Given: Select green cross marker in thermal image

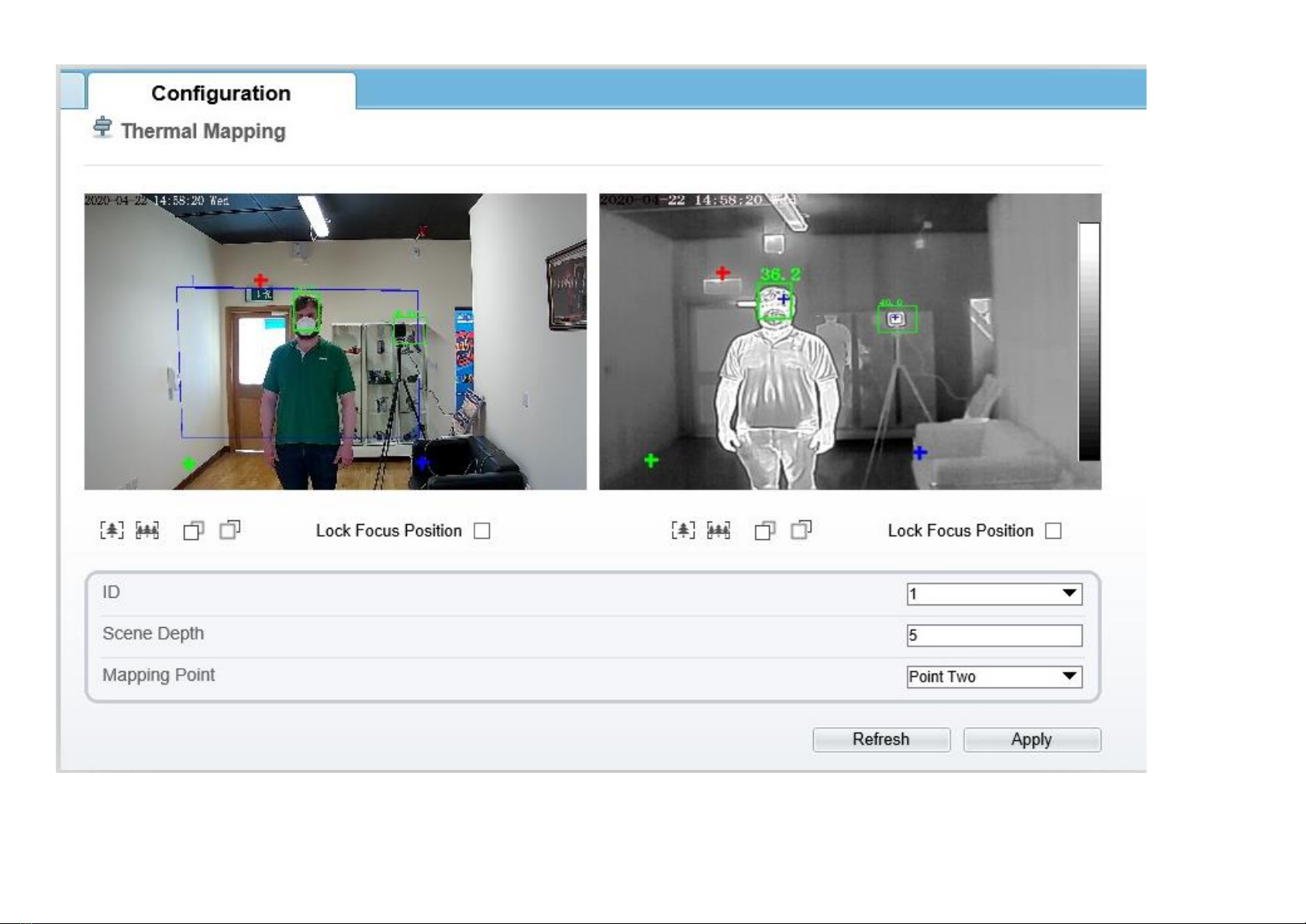Looking at the screenshot, I should click(x=651, y=460).
